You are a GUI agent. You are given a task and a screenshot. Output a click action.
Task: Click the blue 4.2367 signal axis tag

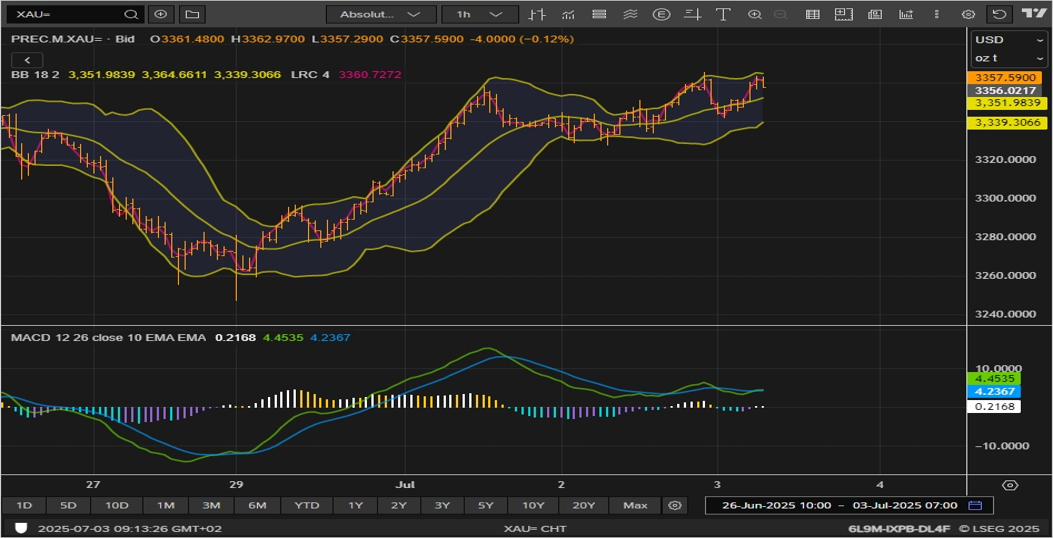[993, 392]
